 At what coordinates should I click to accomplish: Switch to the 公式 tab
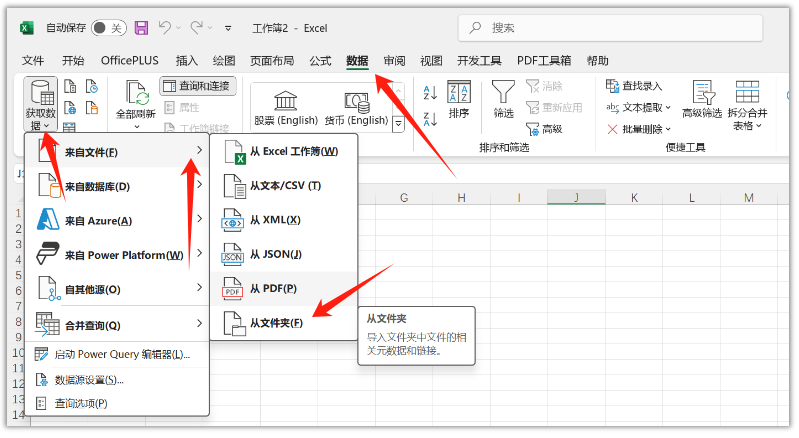pyautogui.click(x=320, y=61)
